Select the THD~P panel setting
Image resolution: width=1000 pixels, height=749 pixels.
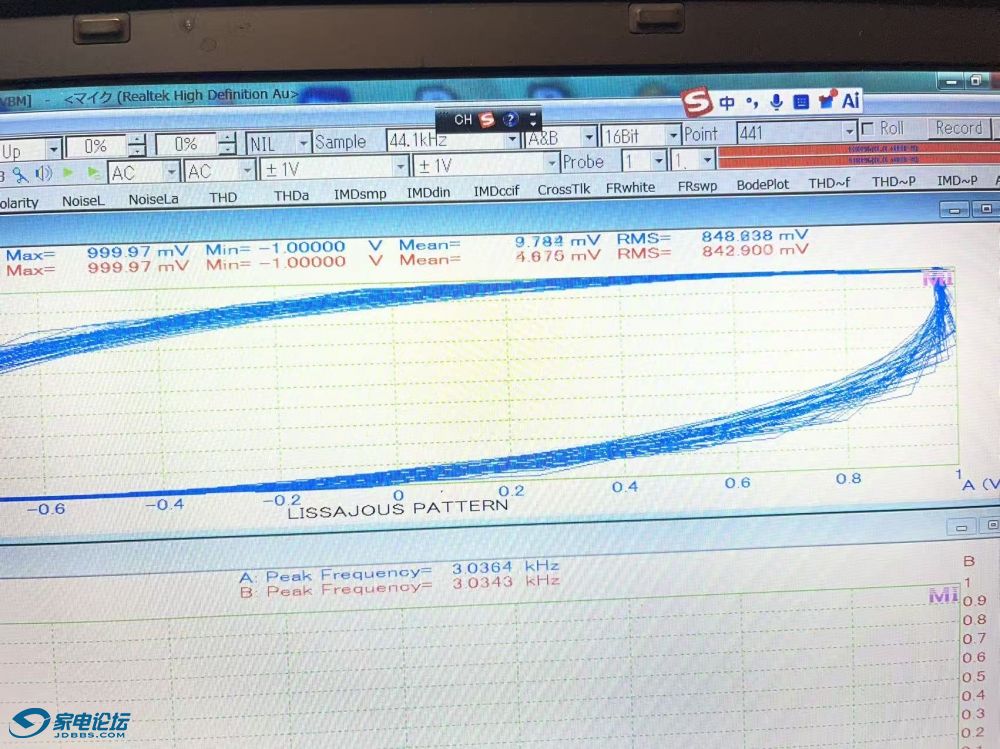tap(893, 182)
